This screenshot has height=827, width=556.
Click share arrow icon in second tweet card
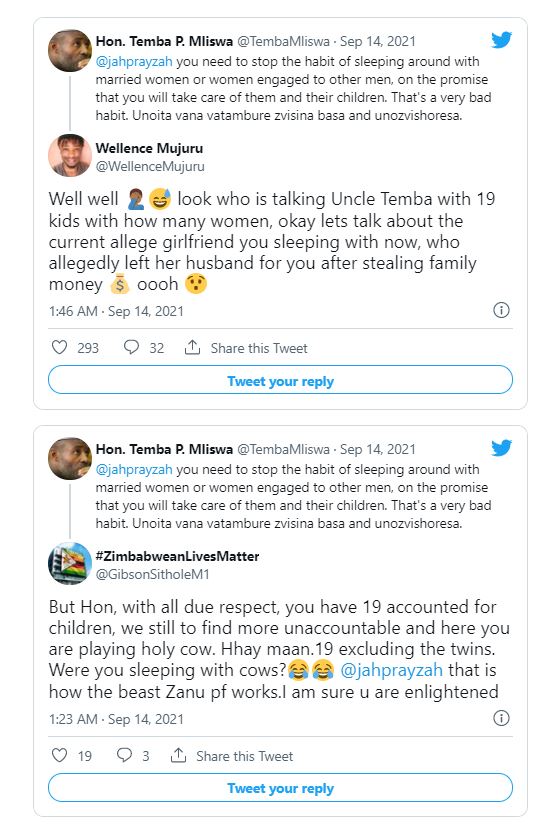pyautogui.click(x=178, y=755)
